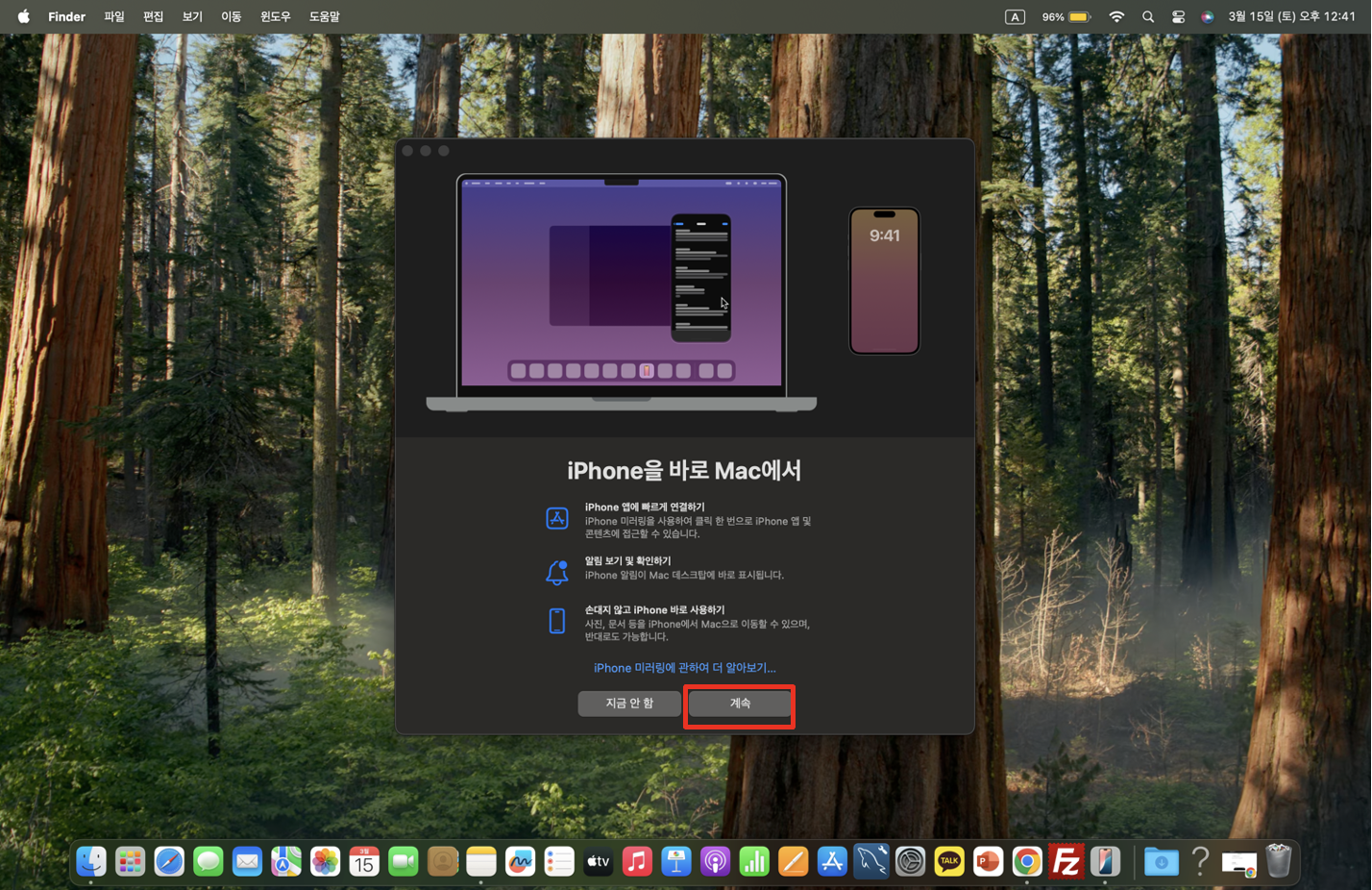
Task: Open the minimized Chrome window in the Dock
Action: click(1239, 864)
